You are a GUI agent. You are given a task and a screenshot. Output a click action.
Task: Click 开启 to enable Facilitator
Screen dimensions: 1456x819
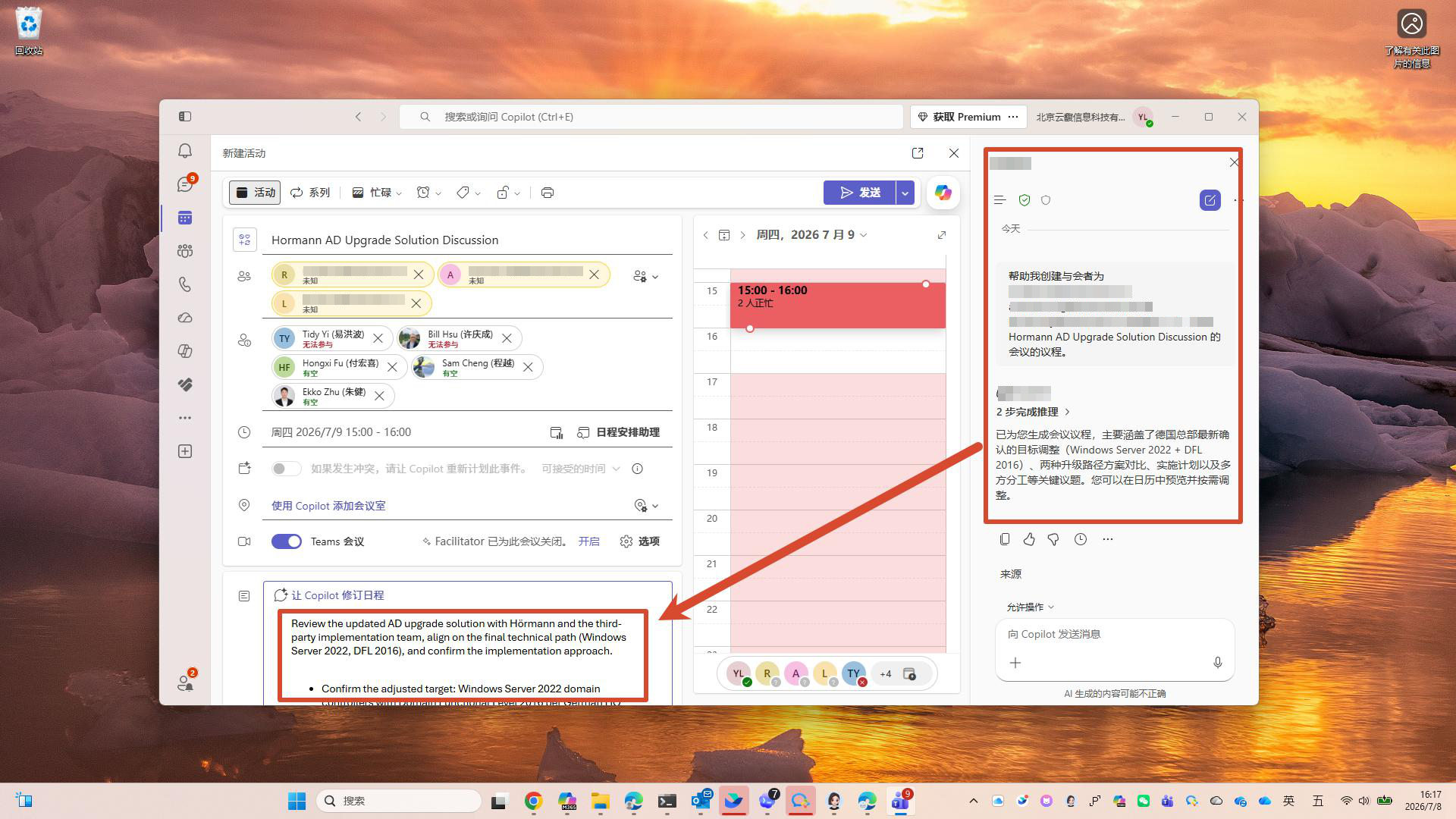(588, 541)
